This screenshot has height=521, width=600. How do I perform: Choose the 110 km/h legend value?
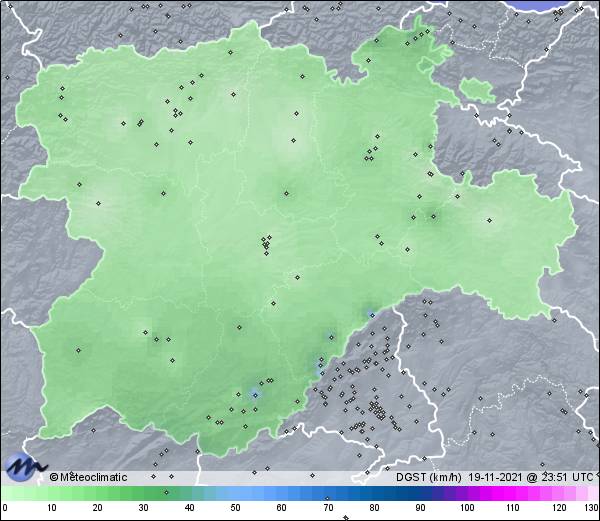512,509
